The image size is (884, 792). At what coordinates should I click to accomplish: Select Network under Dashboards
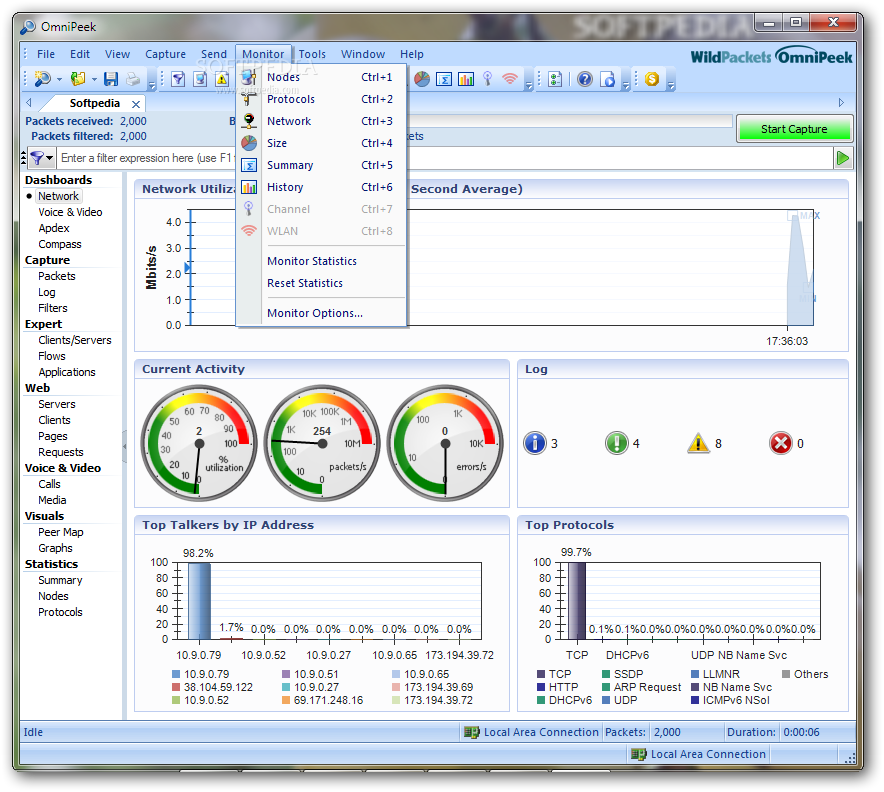[59, 196]
